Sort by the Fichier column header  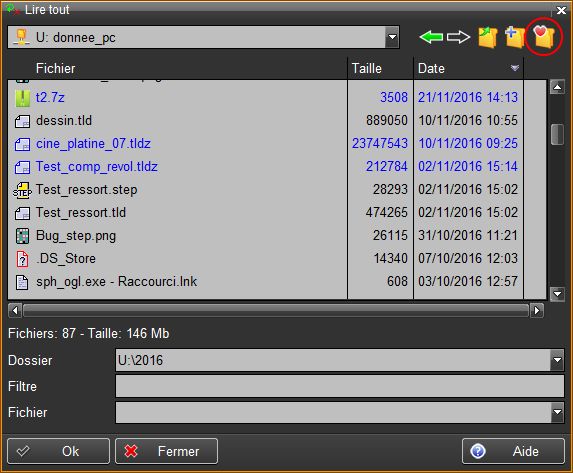[177, 68]
